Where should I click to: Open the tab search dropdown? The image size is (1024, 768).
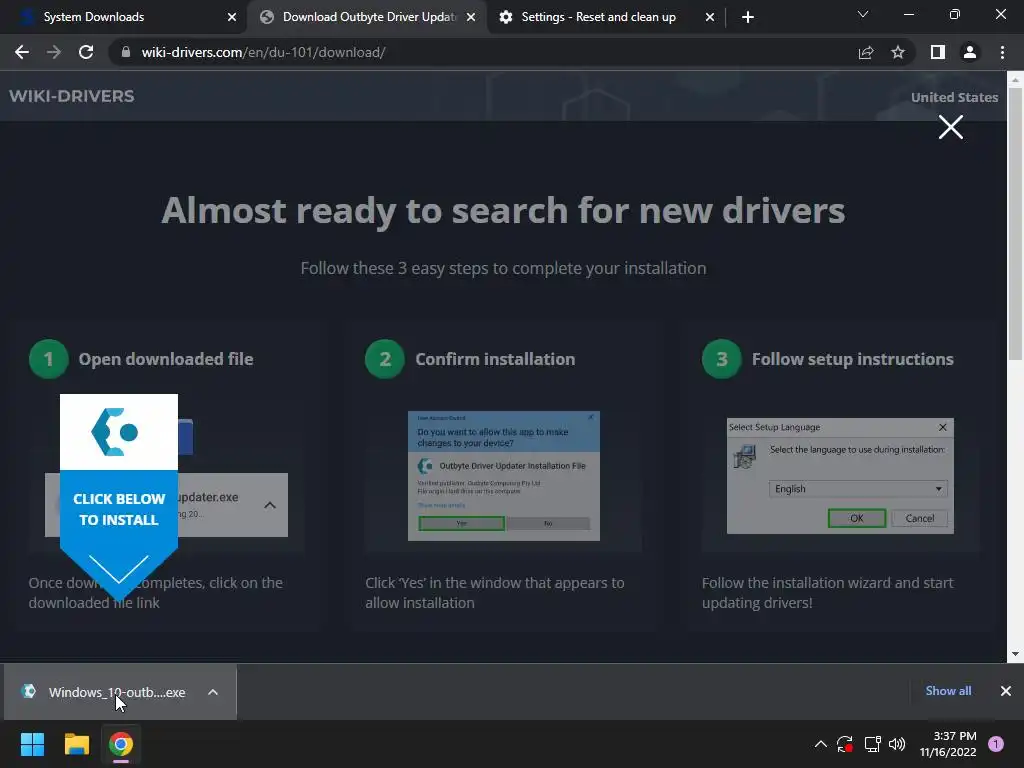tap(863, 14)
